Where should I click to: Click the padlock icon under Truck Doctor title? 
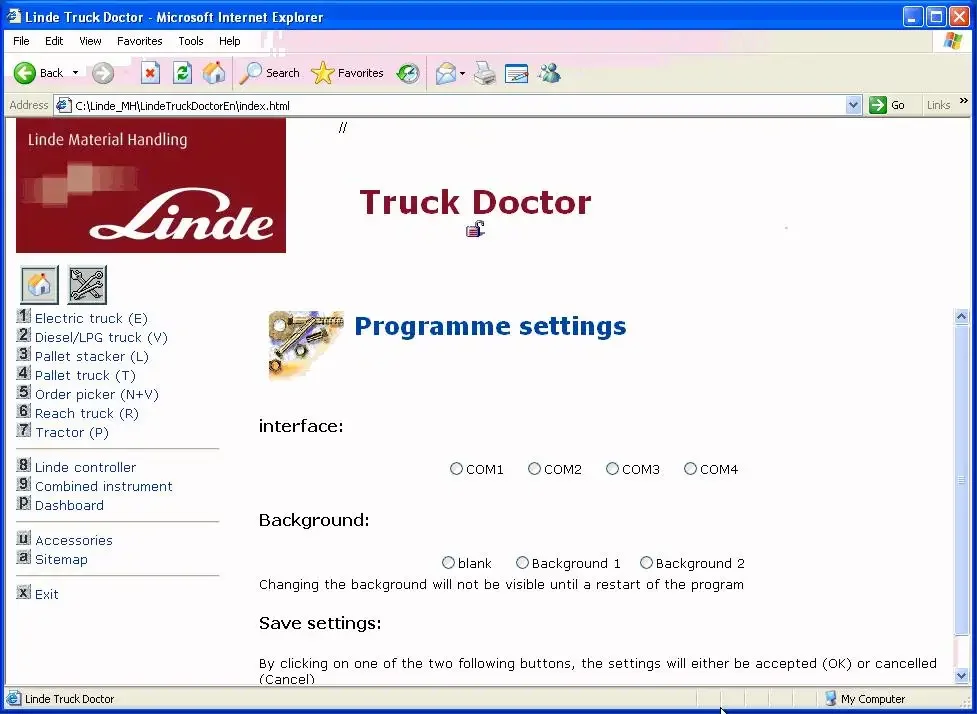point(475,229)
